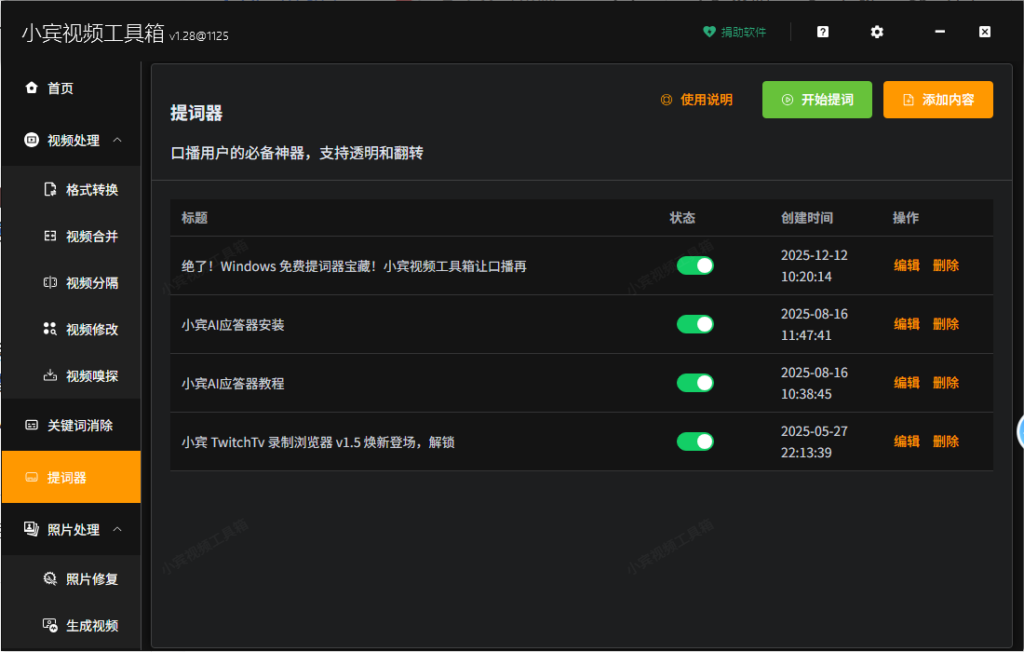This screenshot has width=1024, height=652.
Task: Select the 视频修改 video edit icon
Action: tap(50, 329)
